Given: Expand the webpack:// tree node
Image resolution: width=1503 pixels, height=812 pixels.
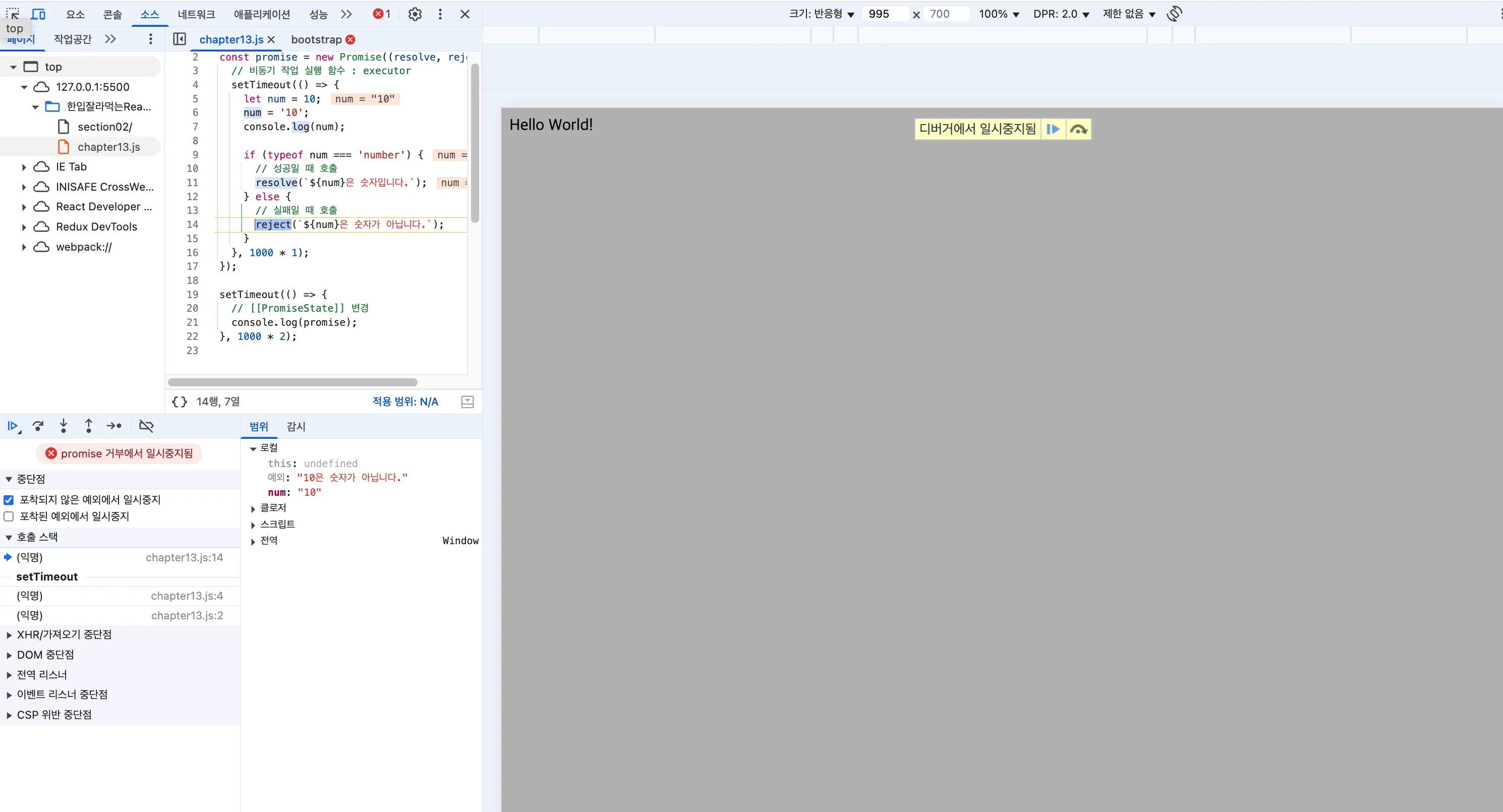Looking at the screenshot, I should tap(24, 247).
